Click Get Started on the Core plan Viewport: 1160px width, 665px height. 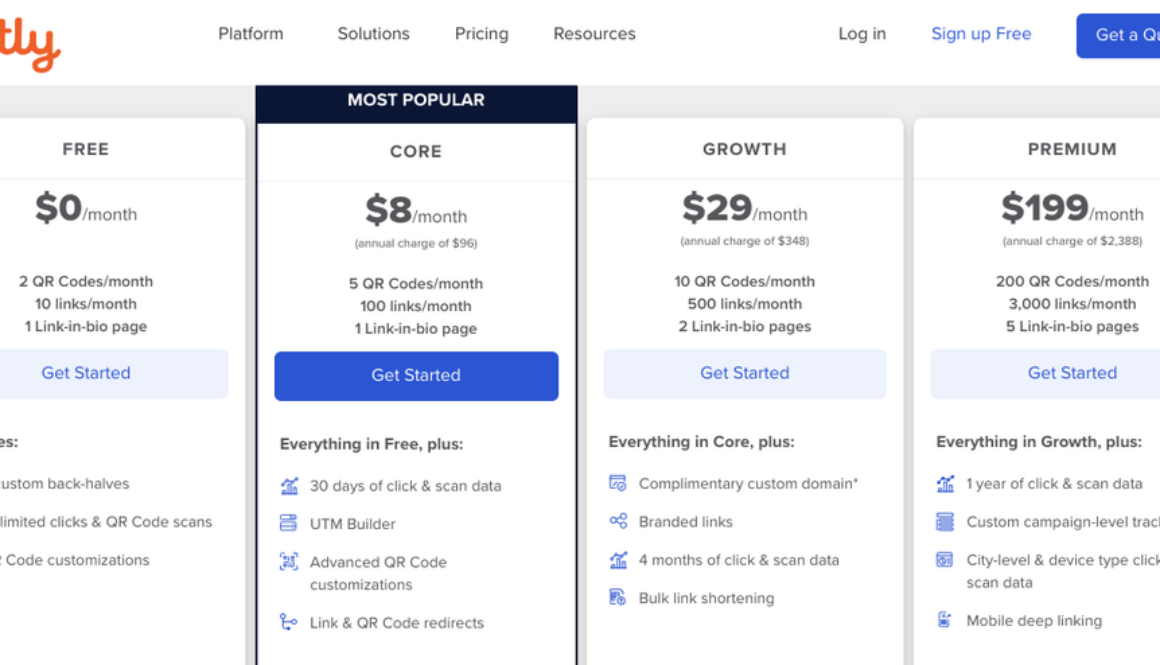tap(416, 375)
